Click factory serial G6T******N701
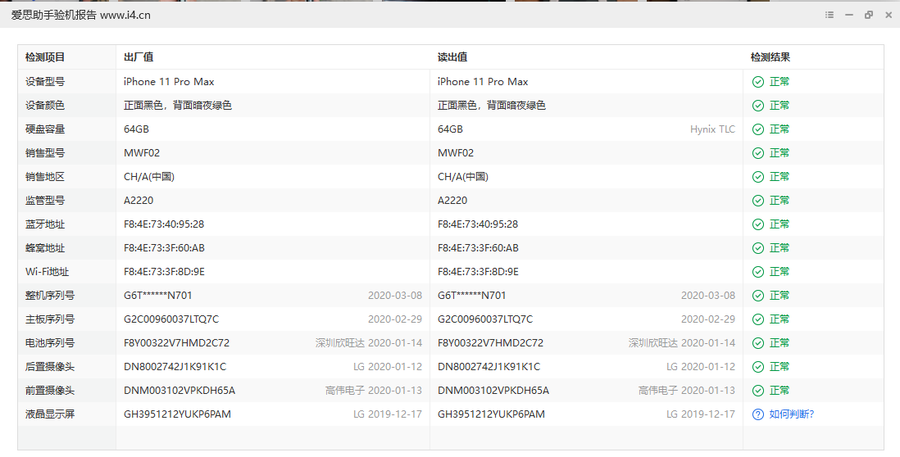 [x=158, y=295]
